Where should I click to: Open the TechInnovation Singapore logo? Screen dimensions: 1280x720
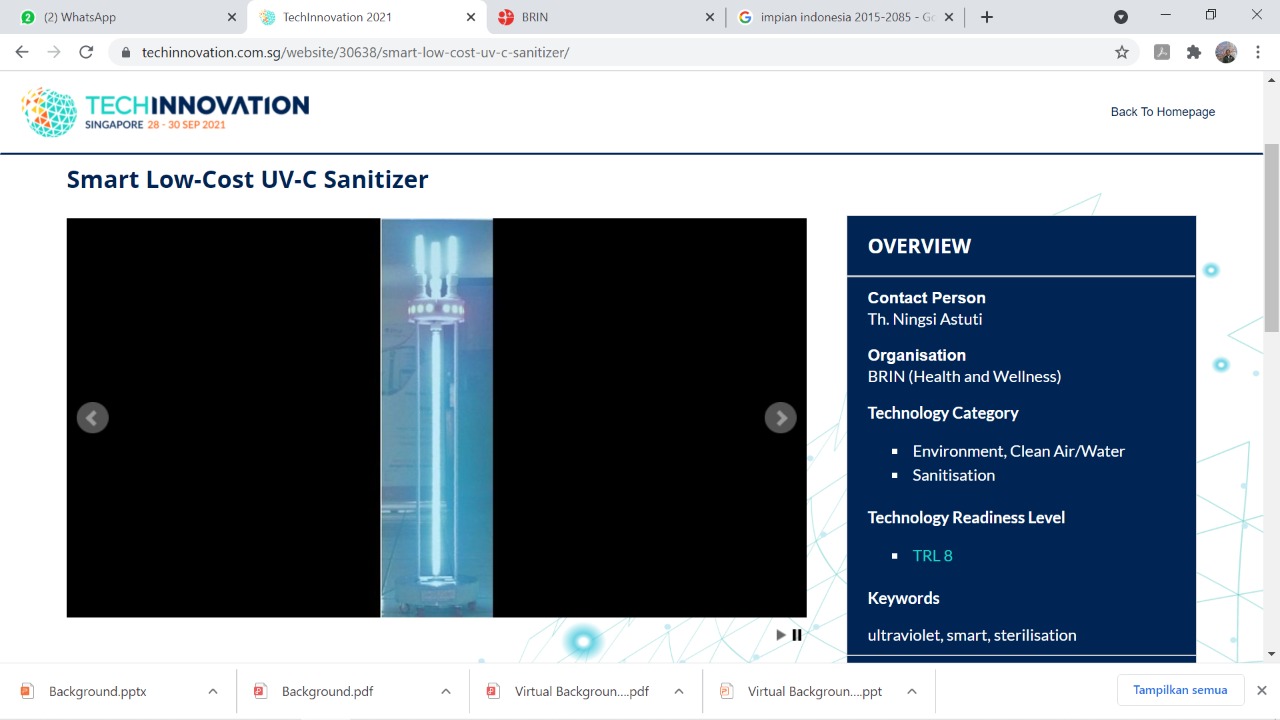pyautogui.click(x=166, y=112)
